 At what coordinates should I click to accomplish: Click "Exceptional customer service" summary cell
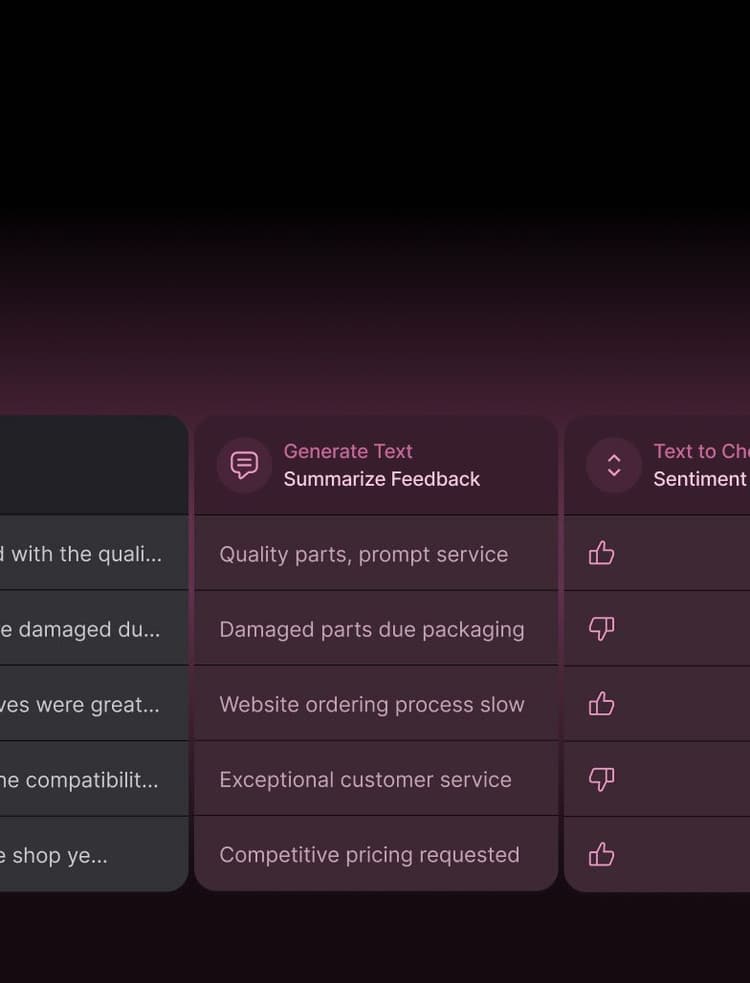pos(365,779)
